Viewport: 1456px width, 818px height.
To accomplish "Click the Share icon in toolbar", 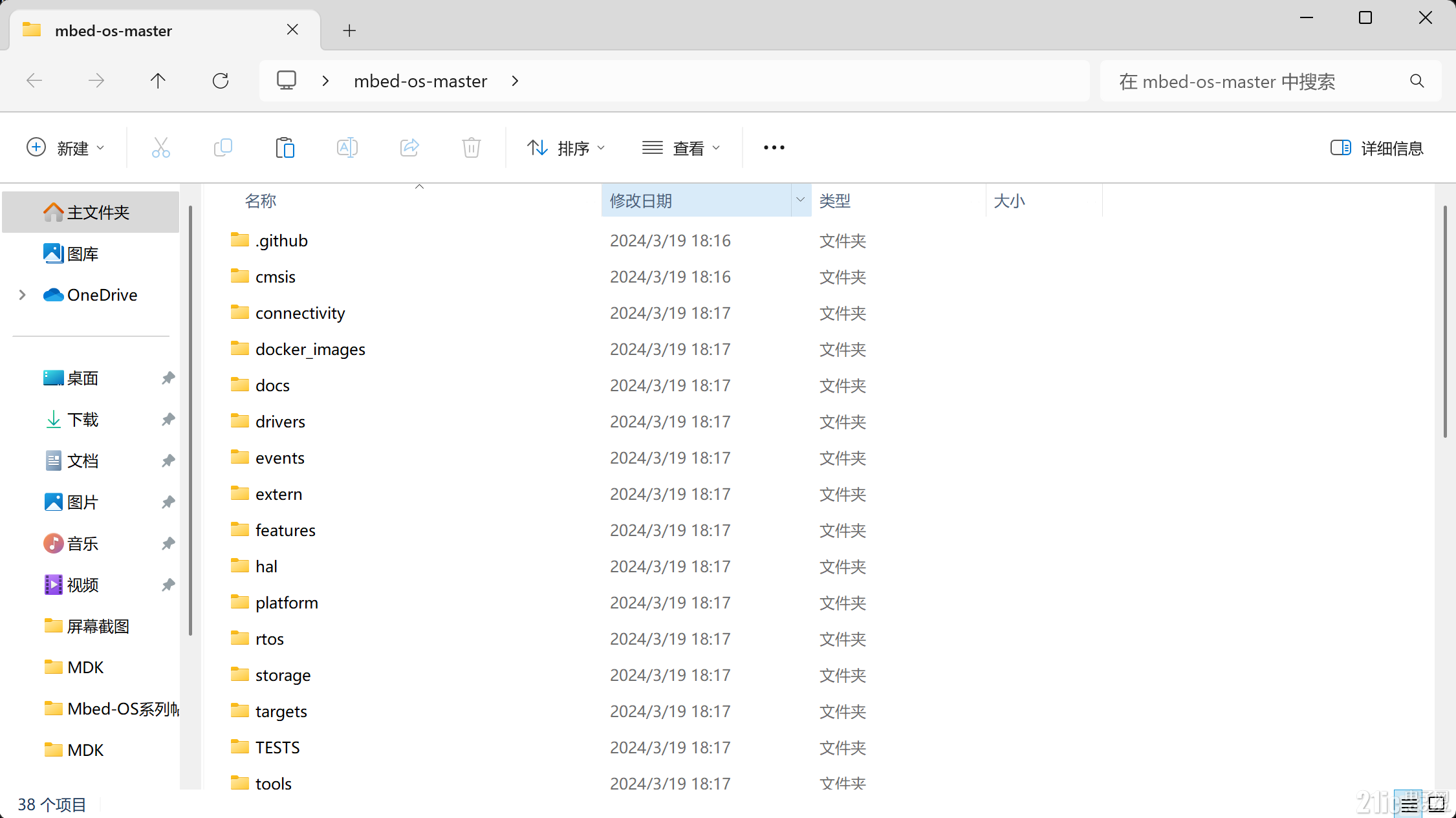I will click(x=409, y=148).
